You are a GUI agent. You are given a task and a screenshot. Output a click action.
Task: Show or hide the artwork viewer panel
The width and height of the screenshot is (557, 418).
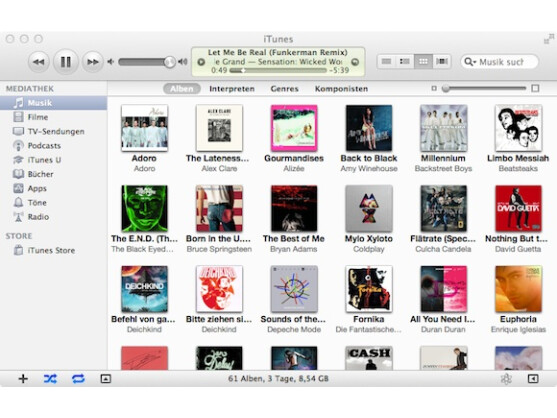click(106, 379)
